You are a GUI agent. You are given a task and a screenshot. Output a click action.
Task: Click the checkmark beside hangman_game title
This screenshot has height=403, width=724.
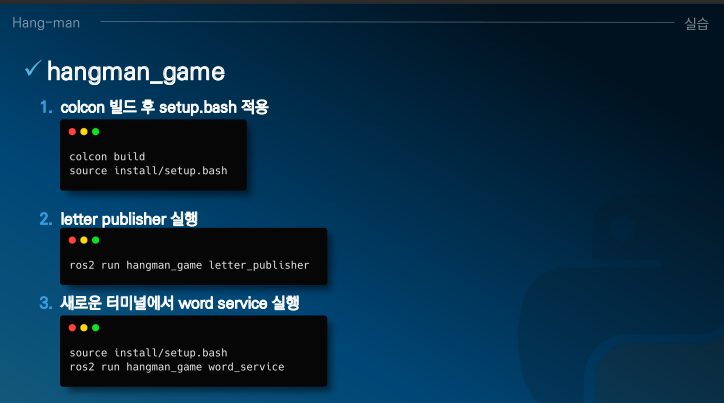(33, 68)
